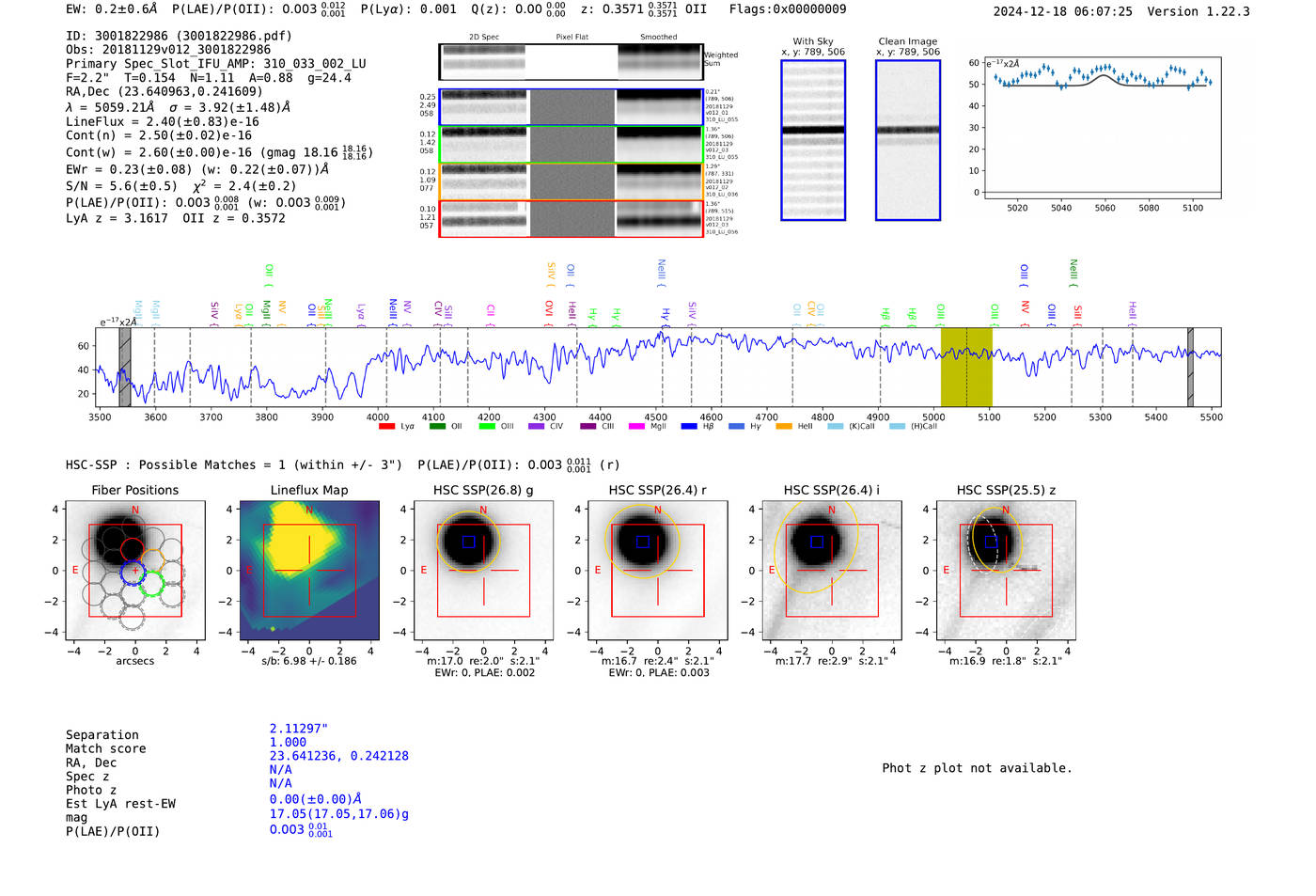Open the HSC SSP(26.4) i cutout
Screen dimensions: 1316x896
(x=832, y=570)
